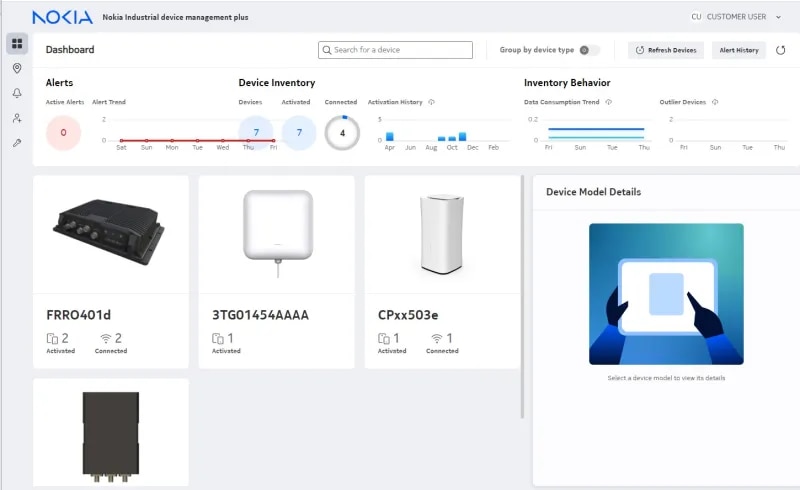Open the Dashboard grid icon in sidebar
Image resolution: width=800 pixels, height=490 pixels.
pos(17,44)
